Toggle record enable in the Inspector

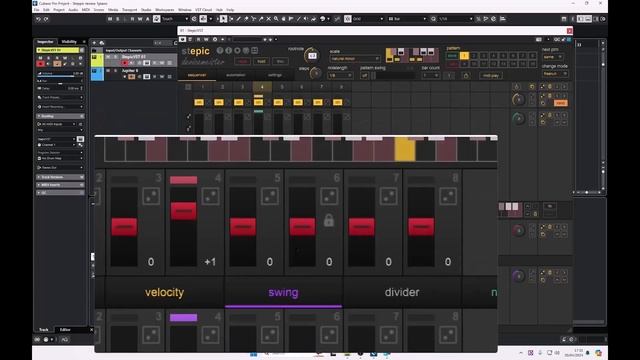click(40, 64)
